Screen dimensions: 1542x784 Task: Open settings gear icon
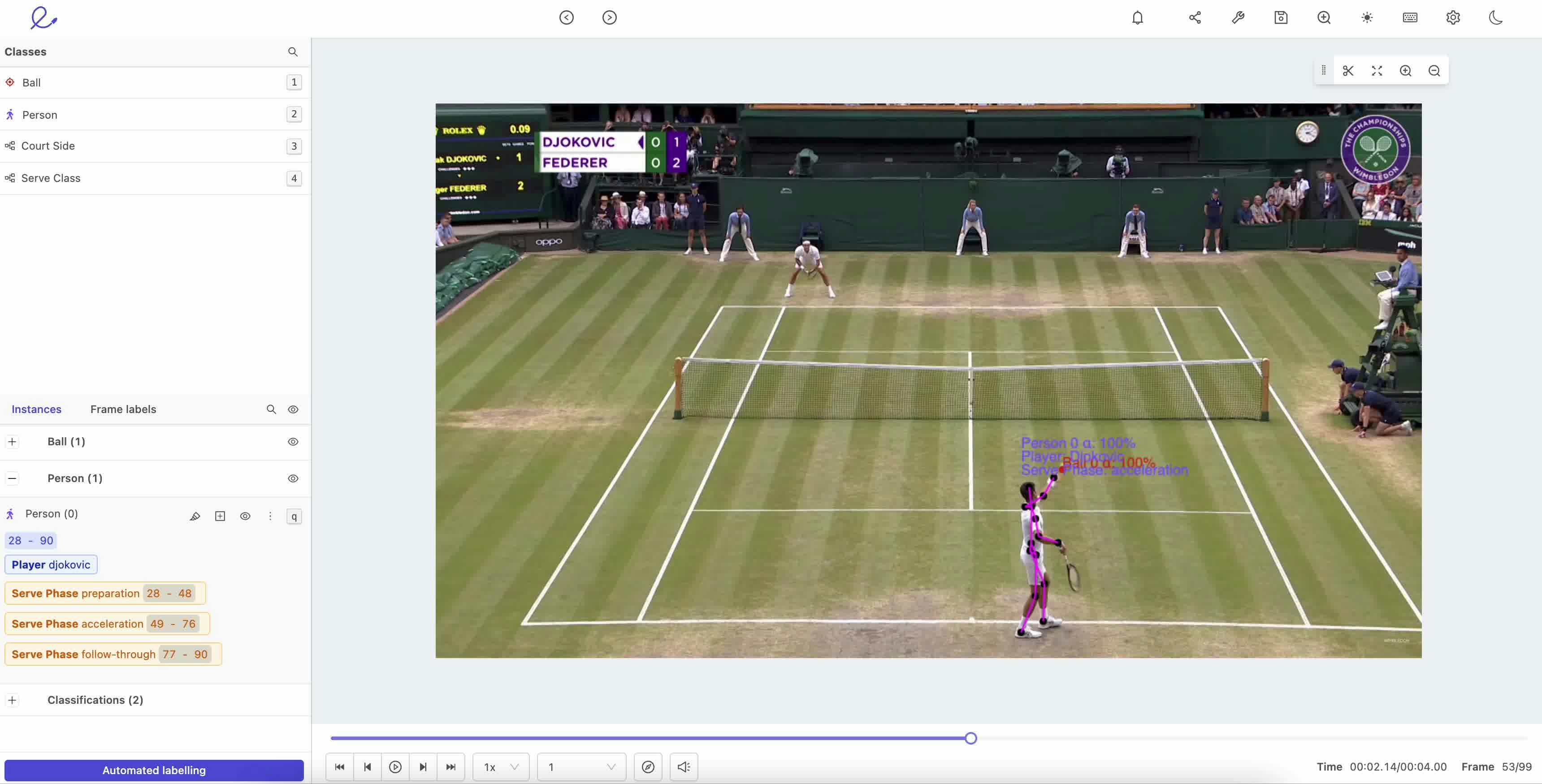[x=1453, y=17]
